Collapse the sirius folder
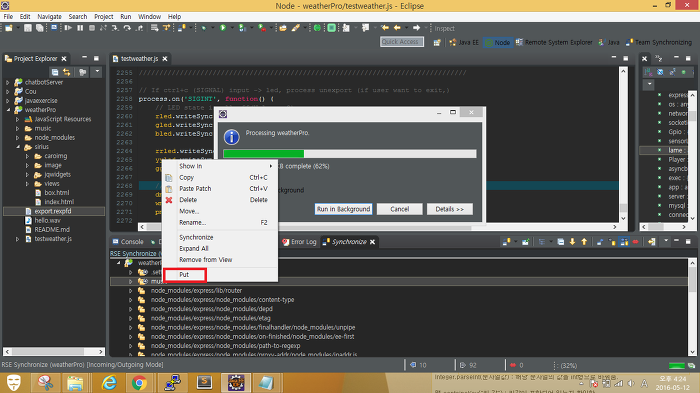700x393 pixels. pyautogui.click(x=17, y=147)
